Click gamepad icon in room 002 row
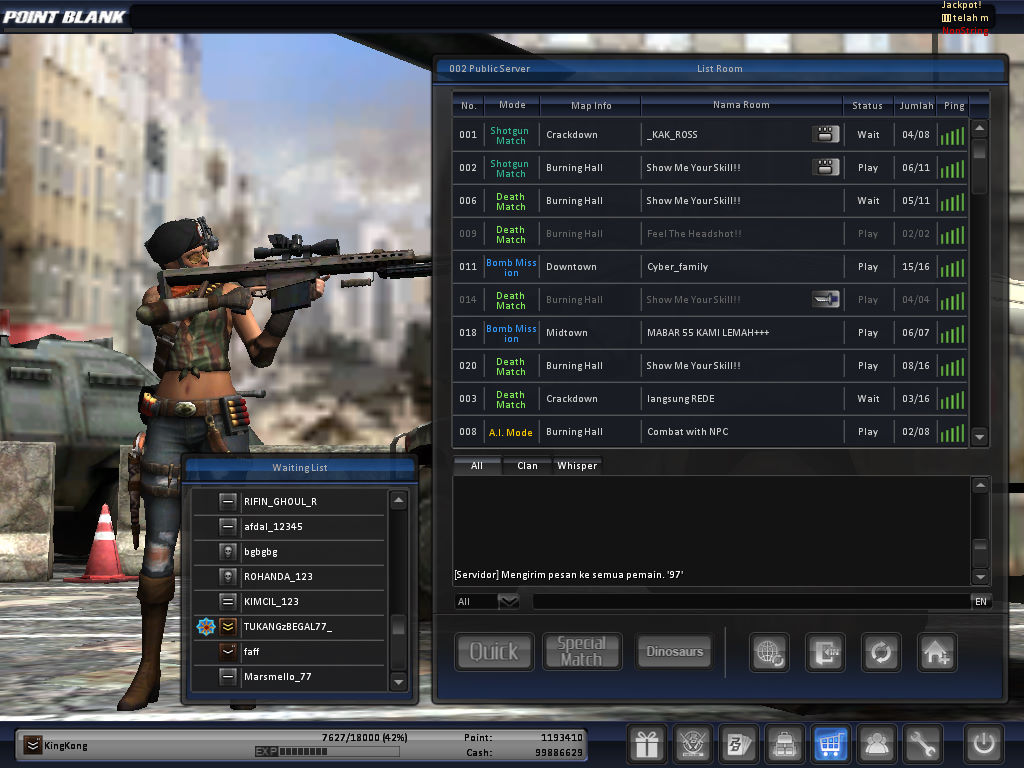The height and width of the screenshot is (768, 1024). 825,167
